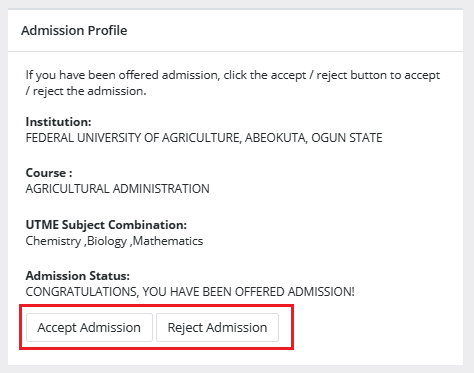Click the Federal University of Agriculture institution name
This screenshot has height=373, width=474.
click(204, 138)
